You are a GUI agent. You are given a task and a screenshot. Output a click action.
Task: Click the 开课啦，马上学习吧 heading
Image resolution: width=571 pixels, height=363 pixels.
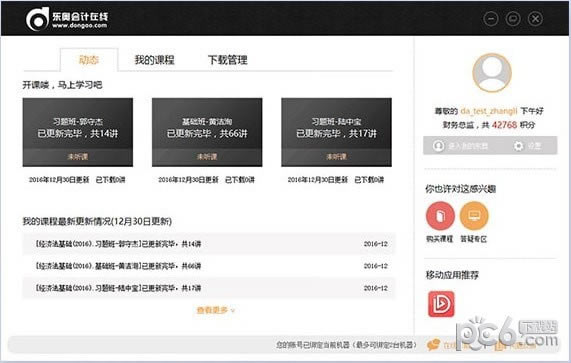(x=62, y=85)
